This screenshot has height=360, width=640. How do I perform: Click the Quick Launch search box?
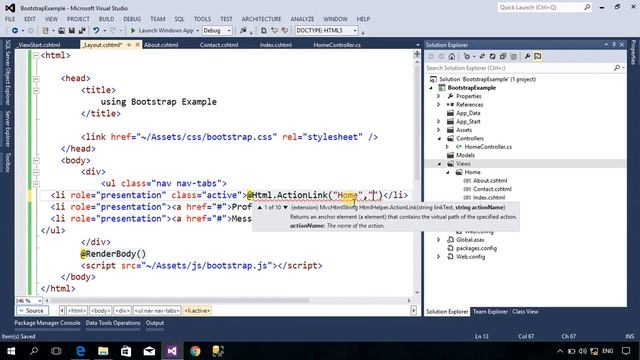point(544,7)
